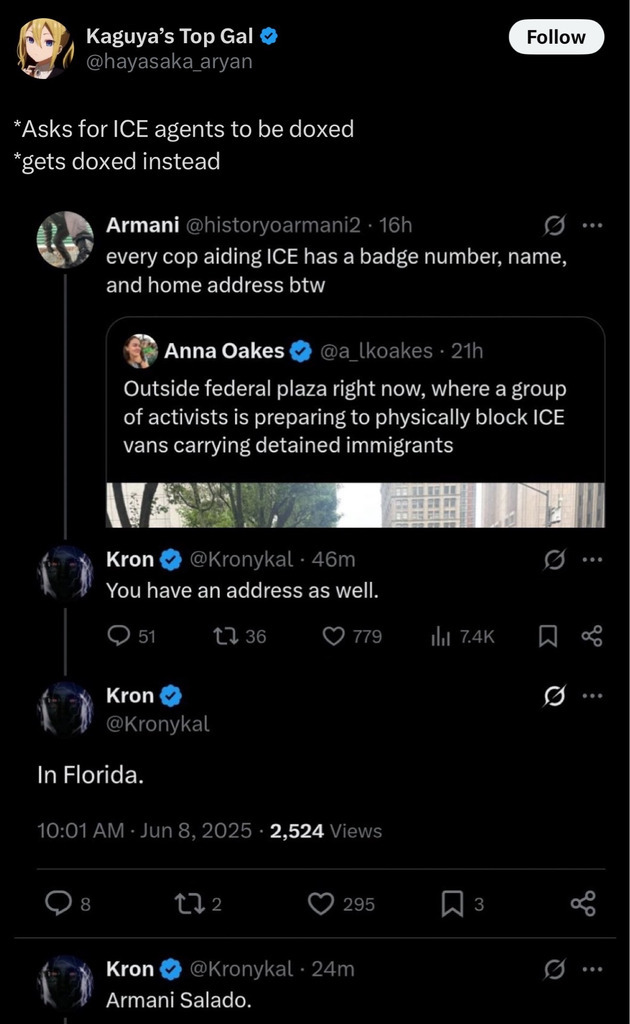Viewport: 630px width, 1024px height.
Task: Share the "In Florida" post
Action: [x=583, y=904]
